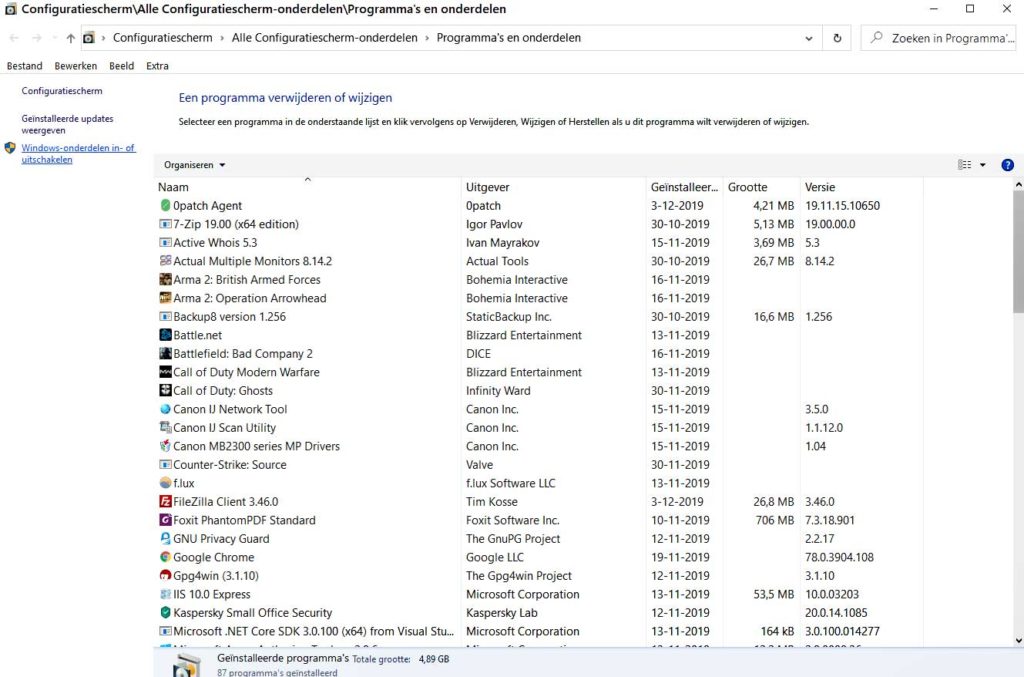Click the 7-Zip 19.00 program icon

coord(165,224)
